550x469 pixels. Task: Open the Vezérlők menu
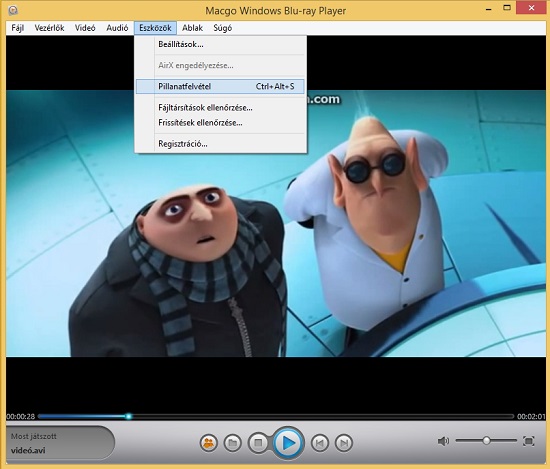(49, 28)
